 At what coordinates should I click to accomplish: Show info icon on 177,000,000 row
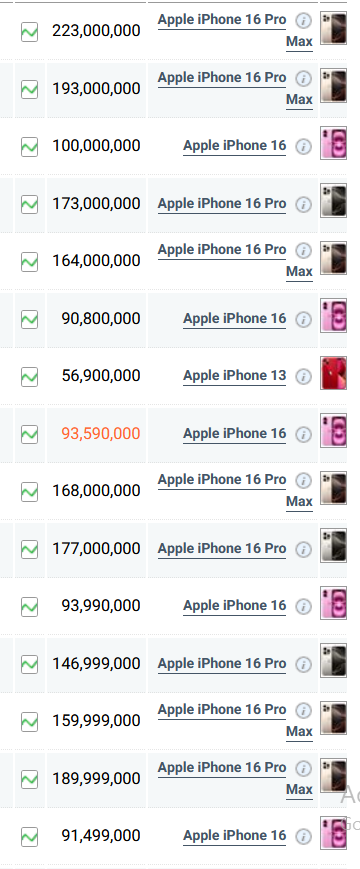coord(303,549)
